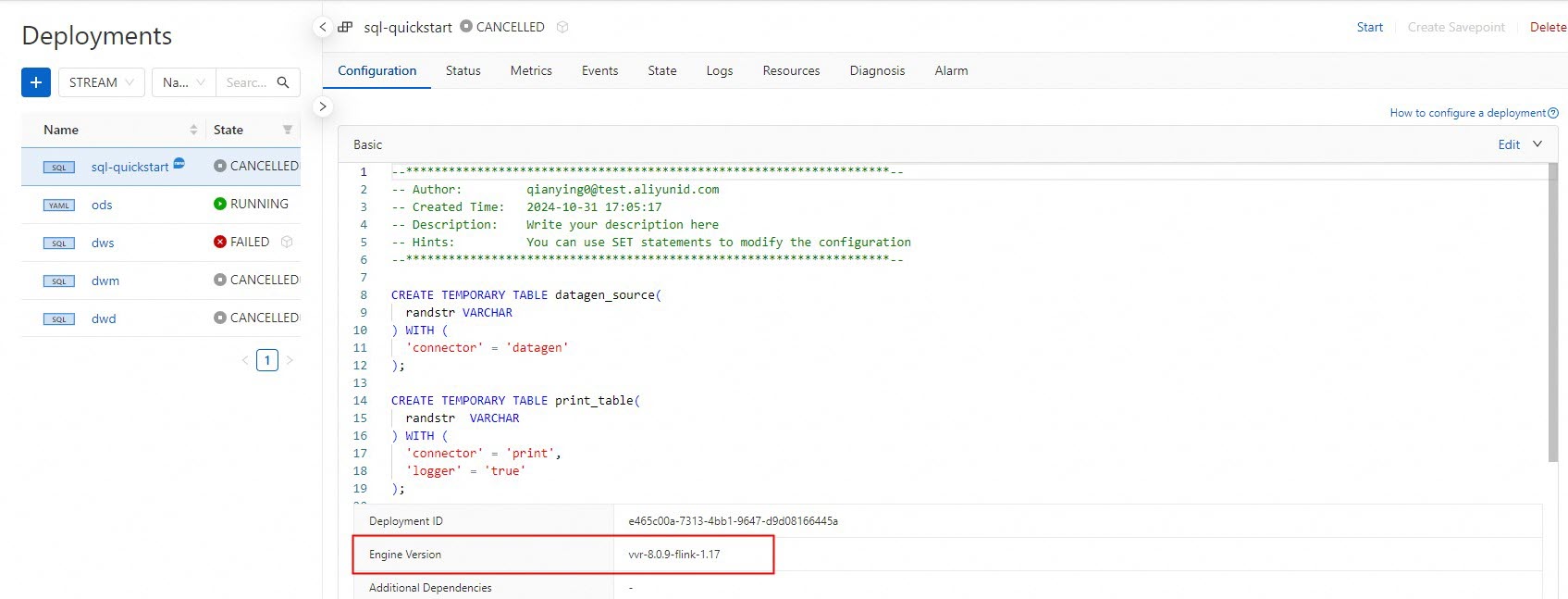Click the search magnifier icon
The image size is (1568, 599).
click(x=283, y=82)
